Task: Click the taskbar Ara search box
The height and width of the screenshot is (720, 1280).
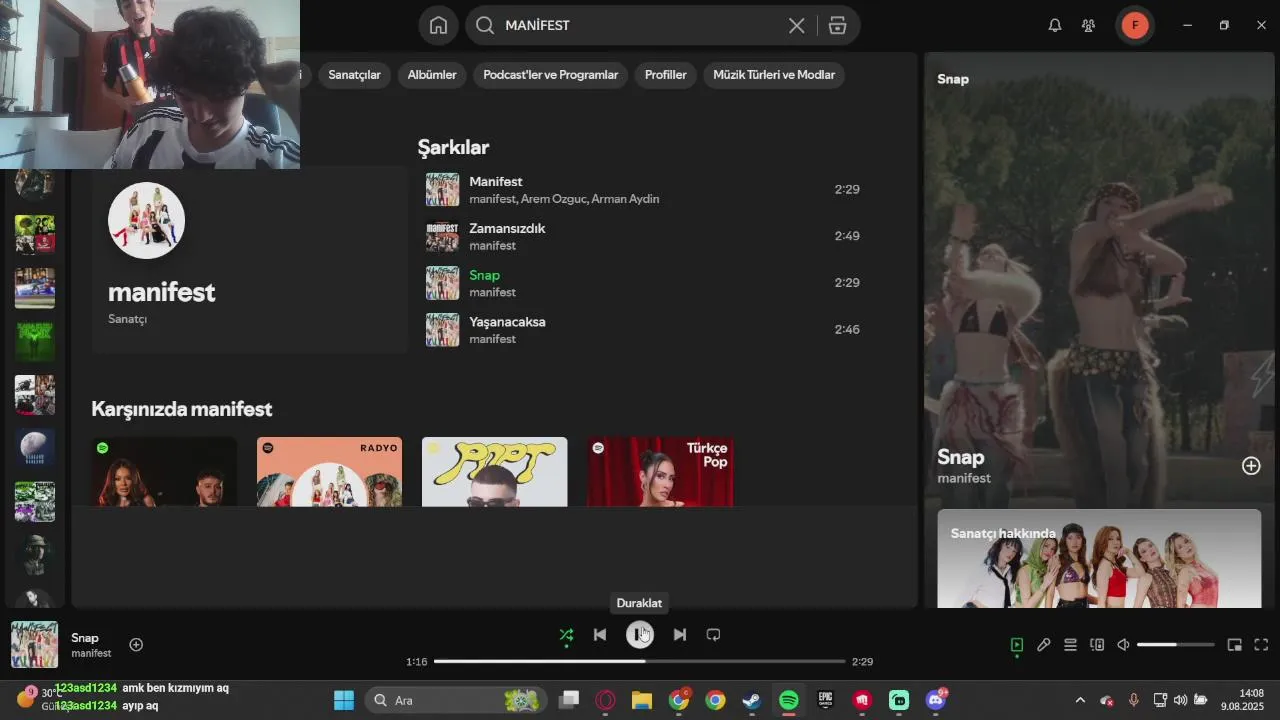Action: (456, 700)
